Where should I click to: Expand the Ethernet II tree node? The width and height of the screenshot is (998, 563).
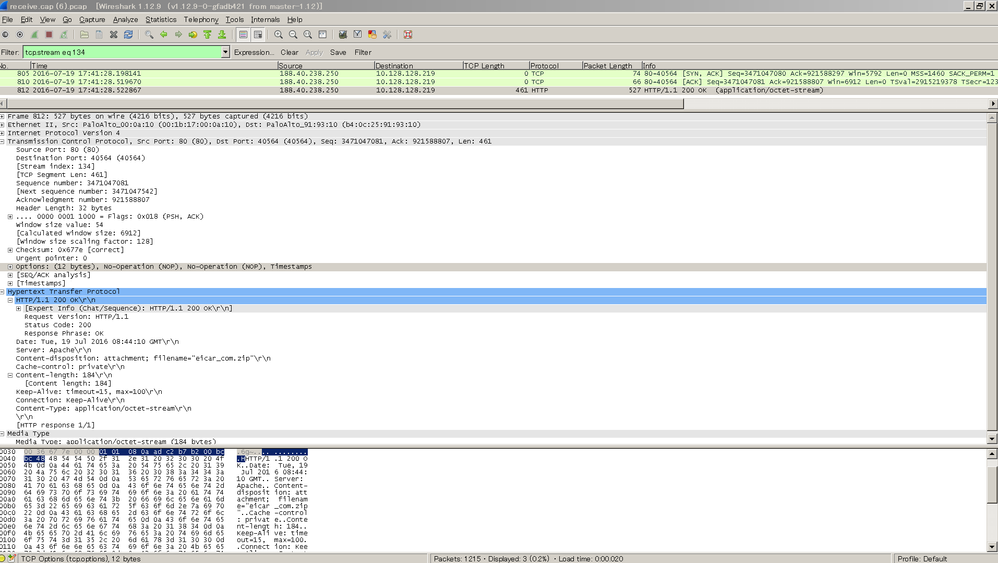point(3,125)
